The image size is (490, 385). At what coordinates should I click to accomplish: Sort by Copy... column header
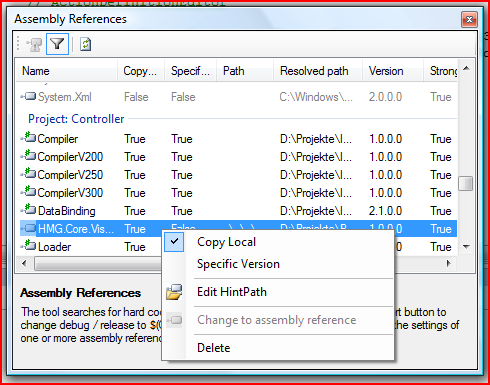click(x=141, y=71)
